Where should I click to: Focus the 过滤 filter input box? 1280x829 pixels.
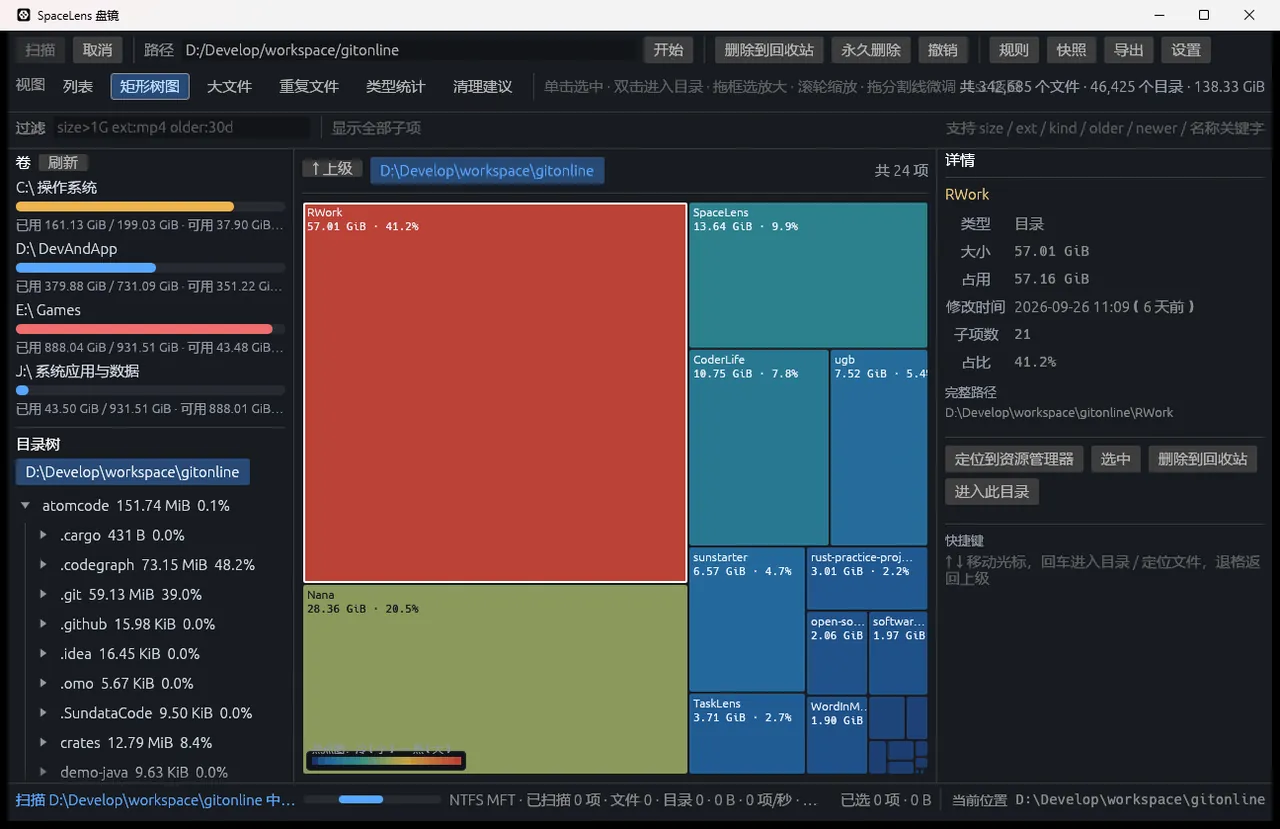[180, 128]
